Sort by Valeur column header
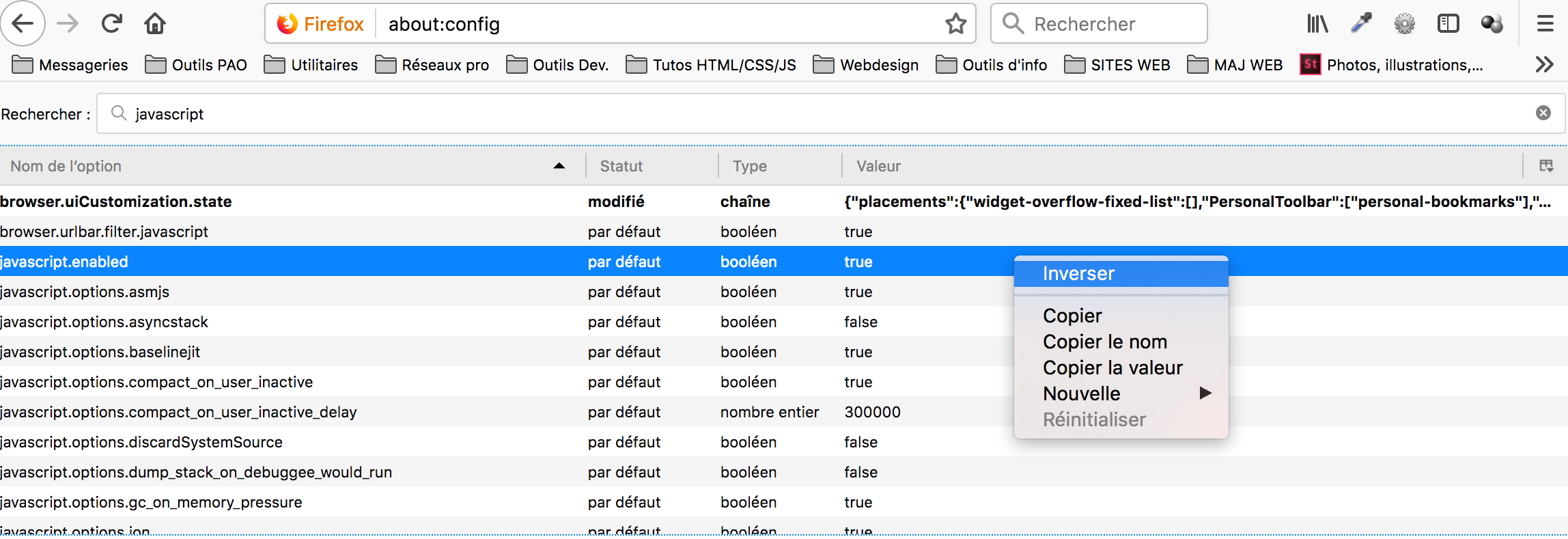 click(x=1183, y=166)
